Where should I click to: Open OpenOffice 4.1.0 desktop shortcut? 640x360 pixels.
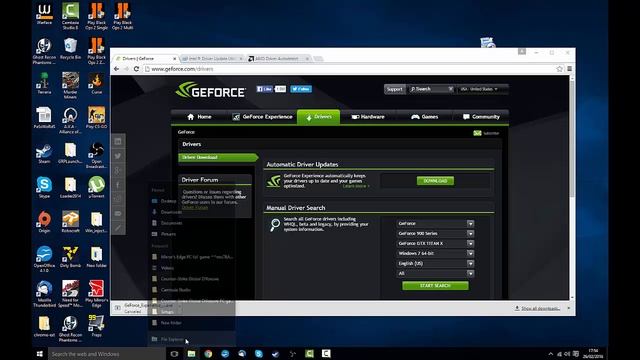(44, 259)
